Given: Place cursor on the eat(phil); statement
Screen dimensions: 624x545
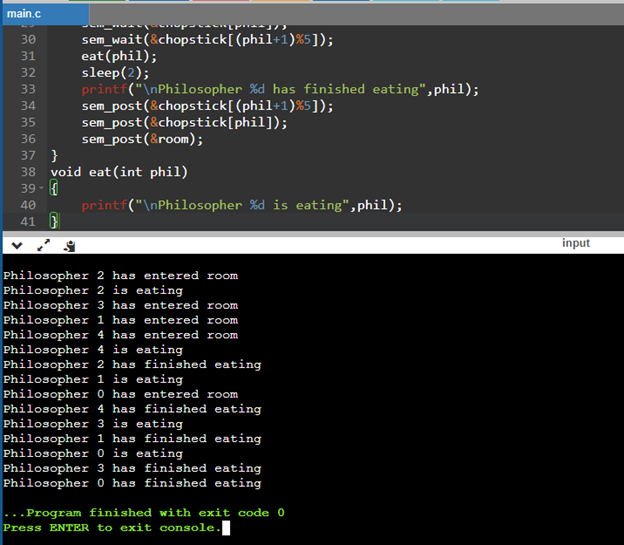Looking at the screenshot, I should click(119, 56).
